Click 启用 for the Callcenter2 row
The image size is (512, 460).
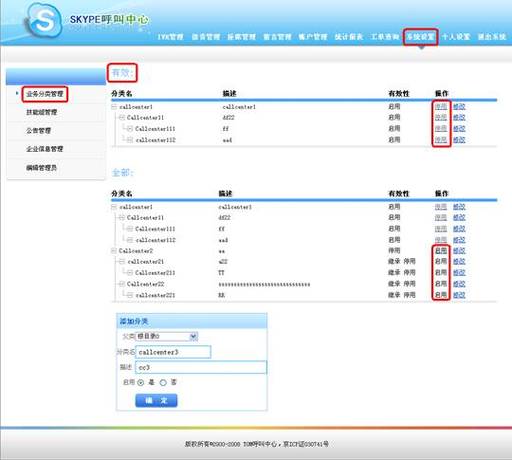pos(441,251)
